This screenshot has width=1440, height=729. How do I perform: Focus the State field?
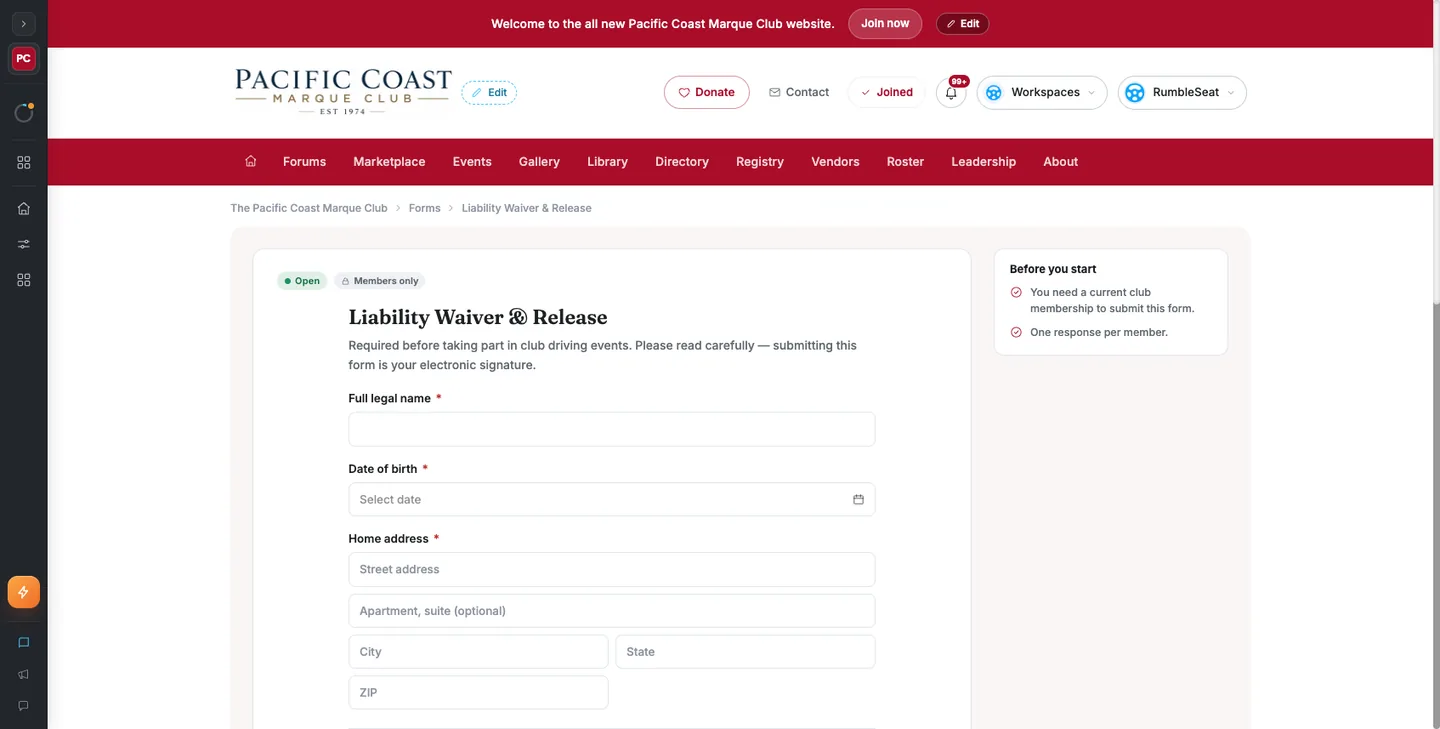pyautogui.click(x=745, y=652)
